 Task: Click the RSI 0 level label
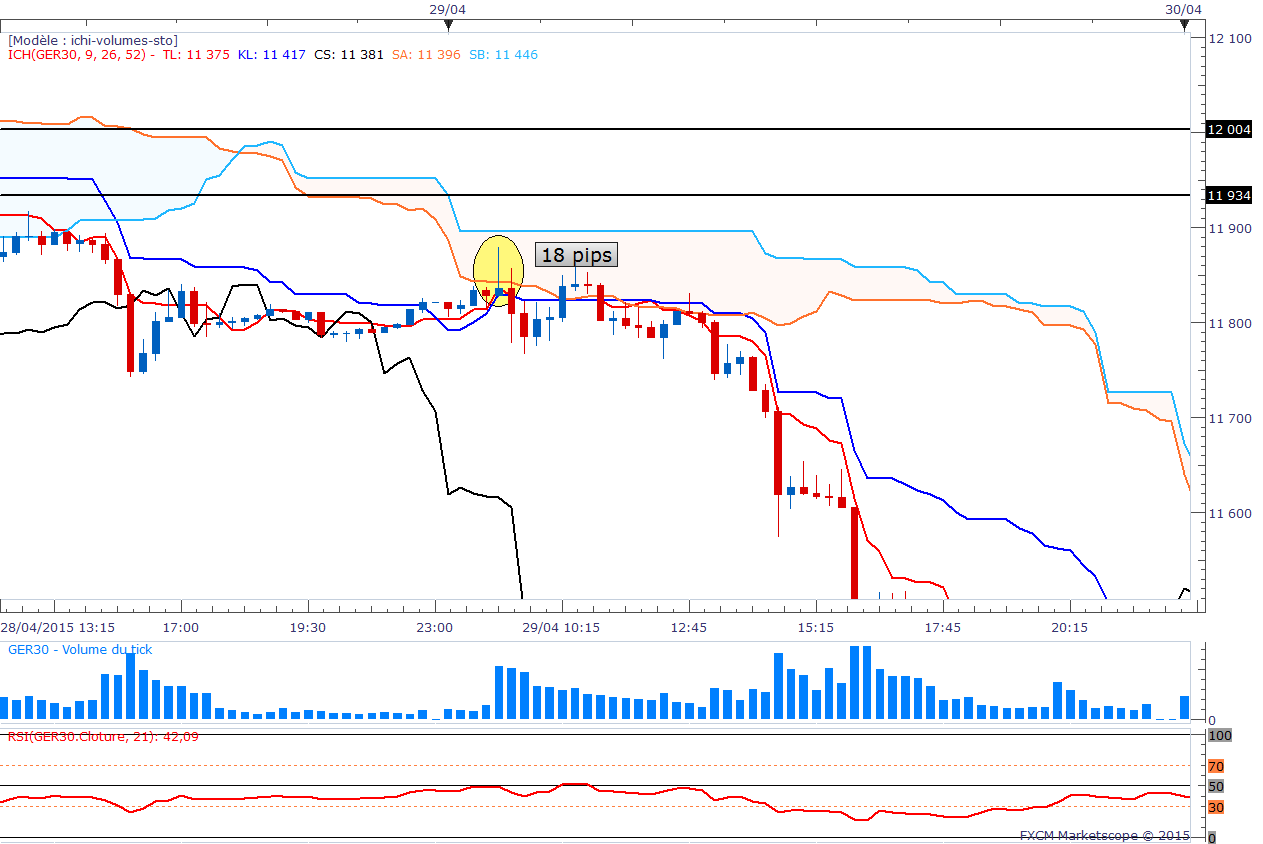[1212, 837]
